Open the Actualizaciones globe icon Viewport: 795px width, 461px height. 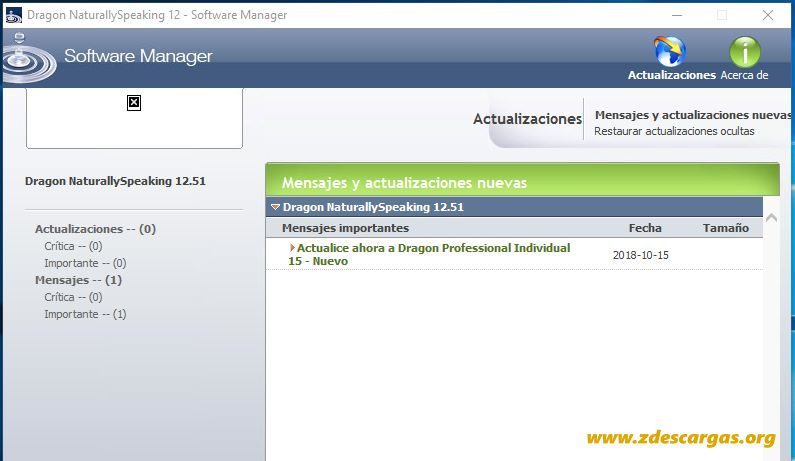pos(670,52)
